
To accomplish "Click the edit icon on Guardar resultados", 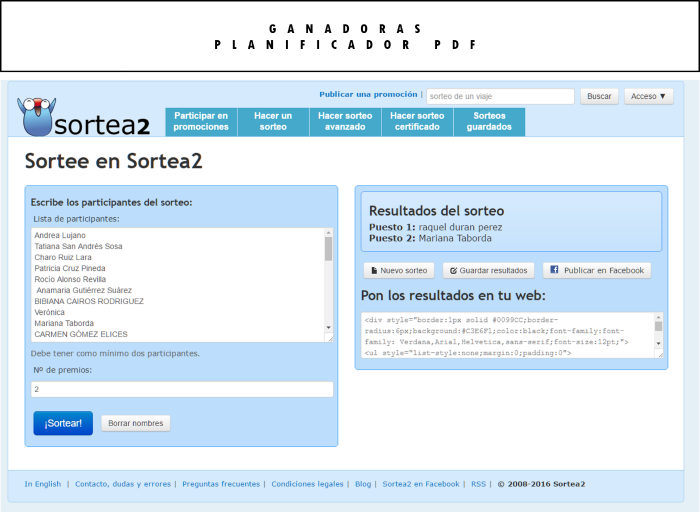I will point(453,271).
